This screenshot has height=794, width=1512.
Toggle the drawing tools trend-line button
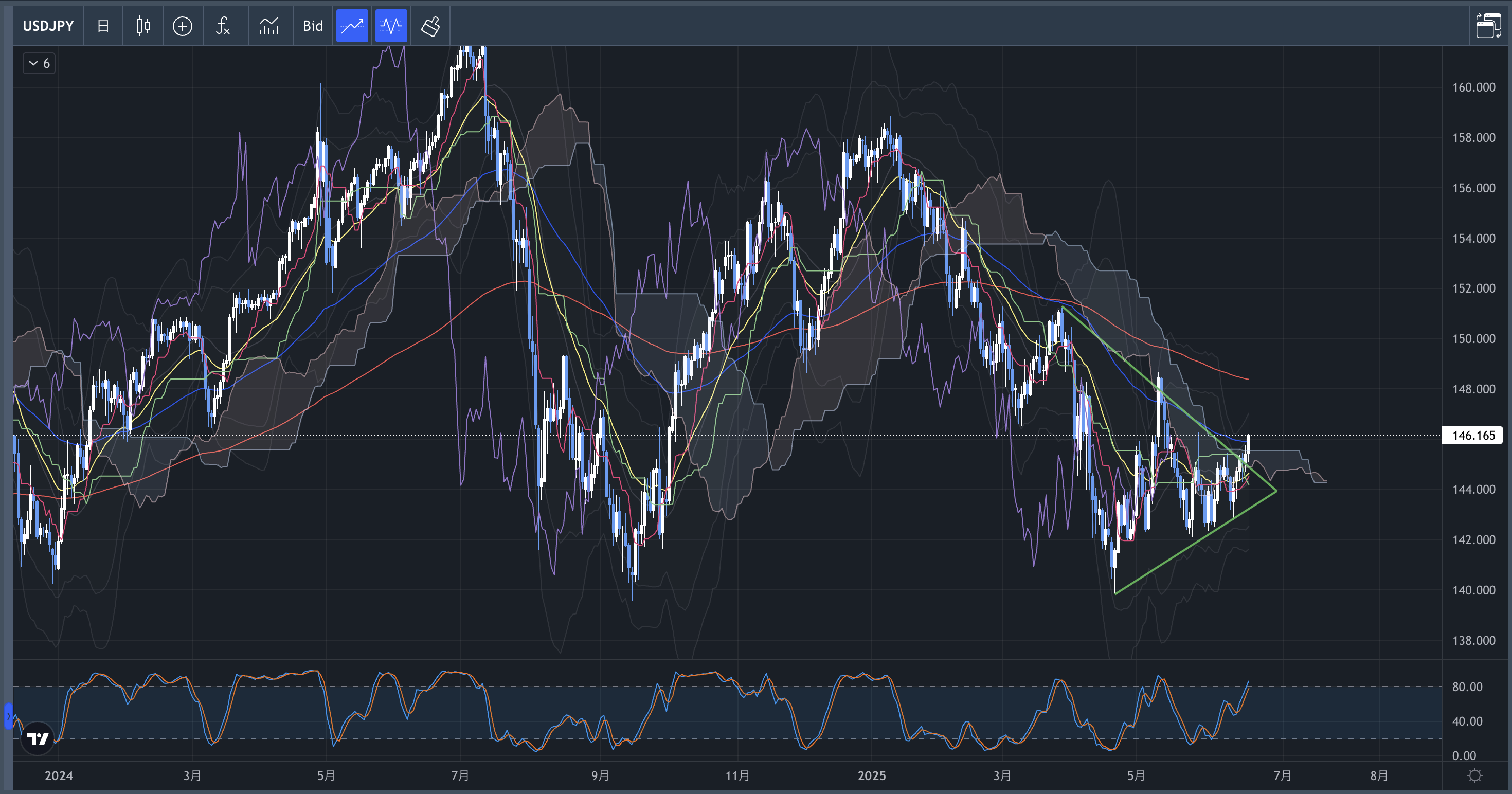click(x=352, y=26)
